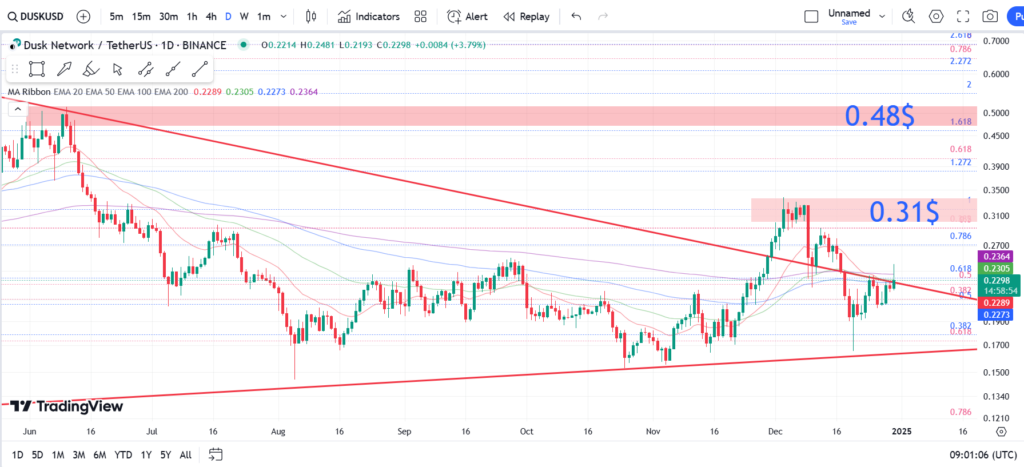Click the go-to-date calendar icon

tap(215, 454)
